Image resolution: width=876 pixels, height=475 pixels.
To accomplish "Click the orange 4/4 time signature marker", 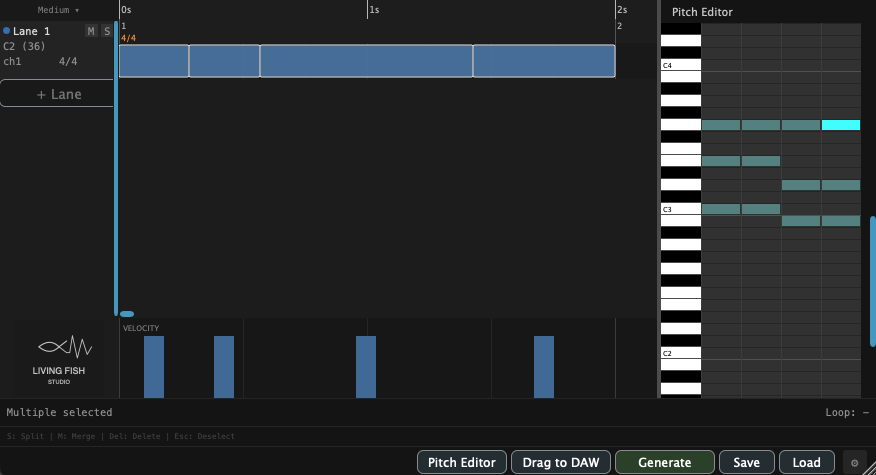I will point(128,38).
